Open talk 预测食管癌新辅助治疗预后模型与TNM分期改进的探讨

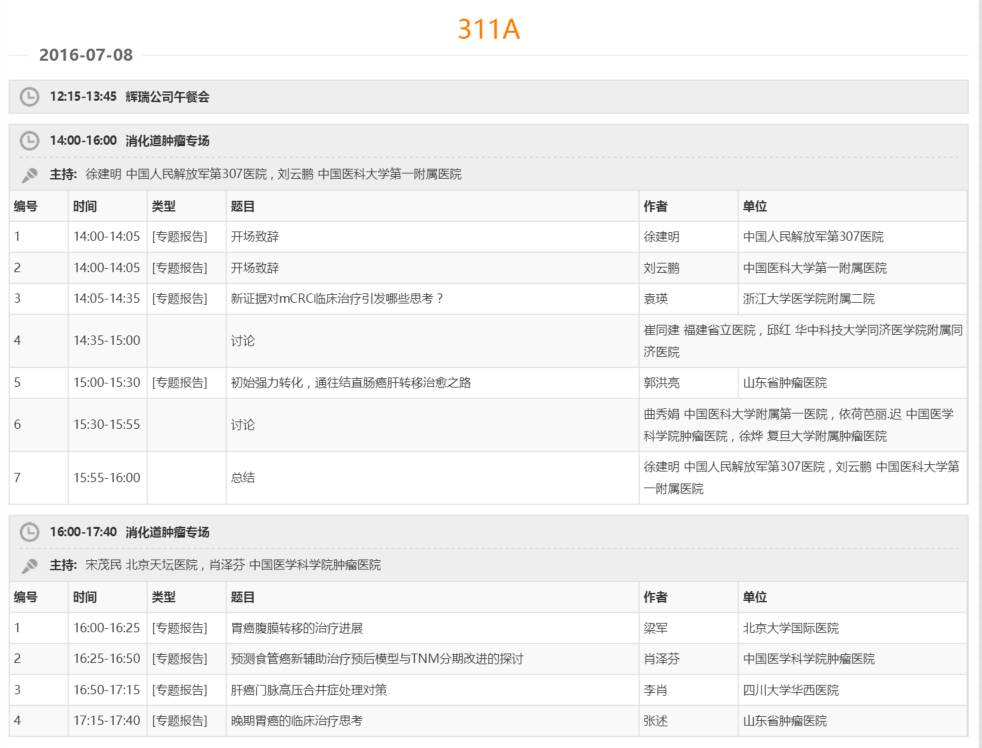(377, 658)
